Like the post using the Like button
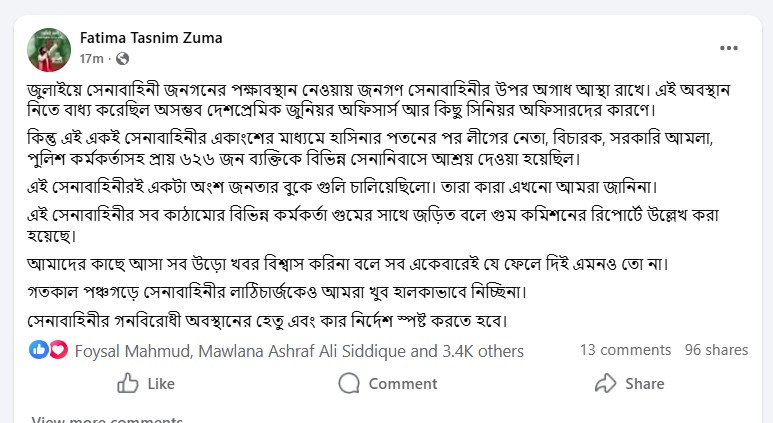 pyautogui.click(x=146, y=384)
